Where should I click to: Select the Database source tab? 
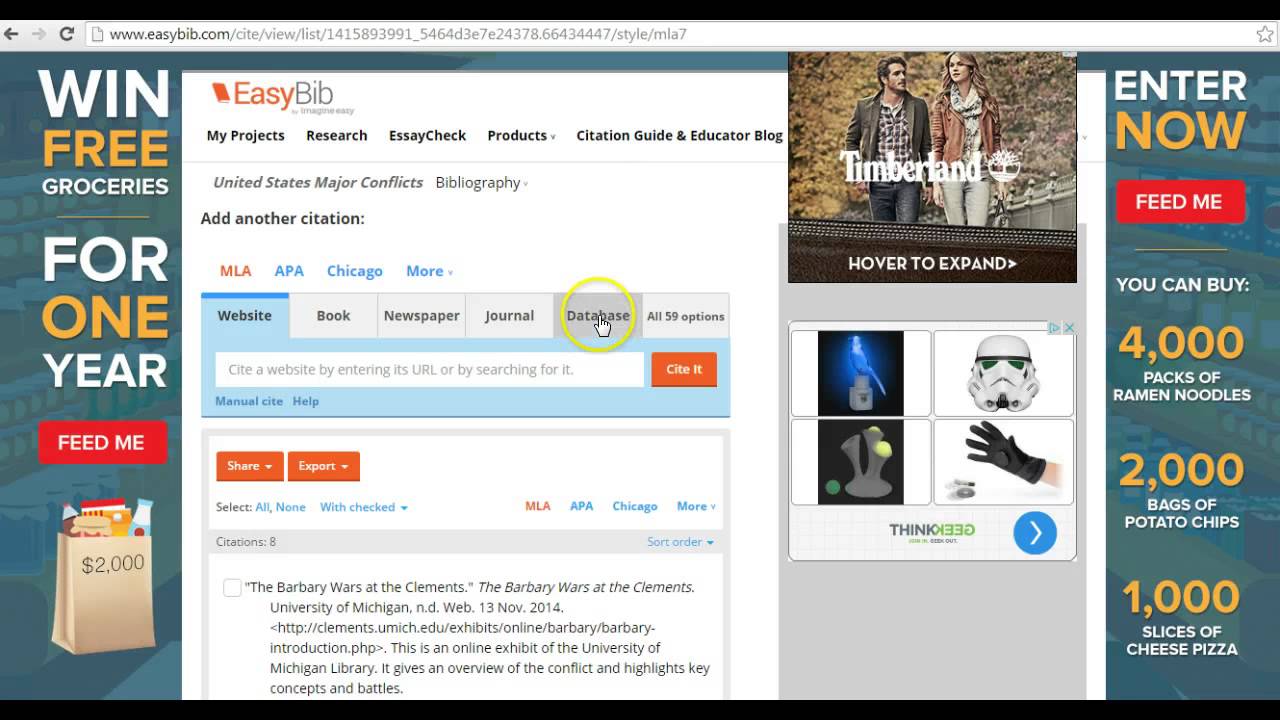[598, 315]
